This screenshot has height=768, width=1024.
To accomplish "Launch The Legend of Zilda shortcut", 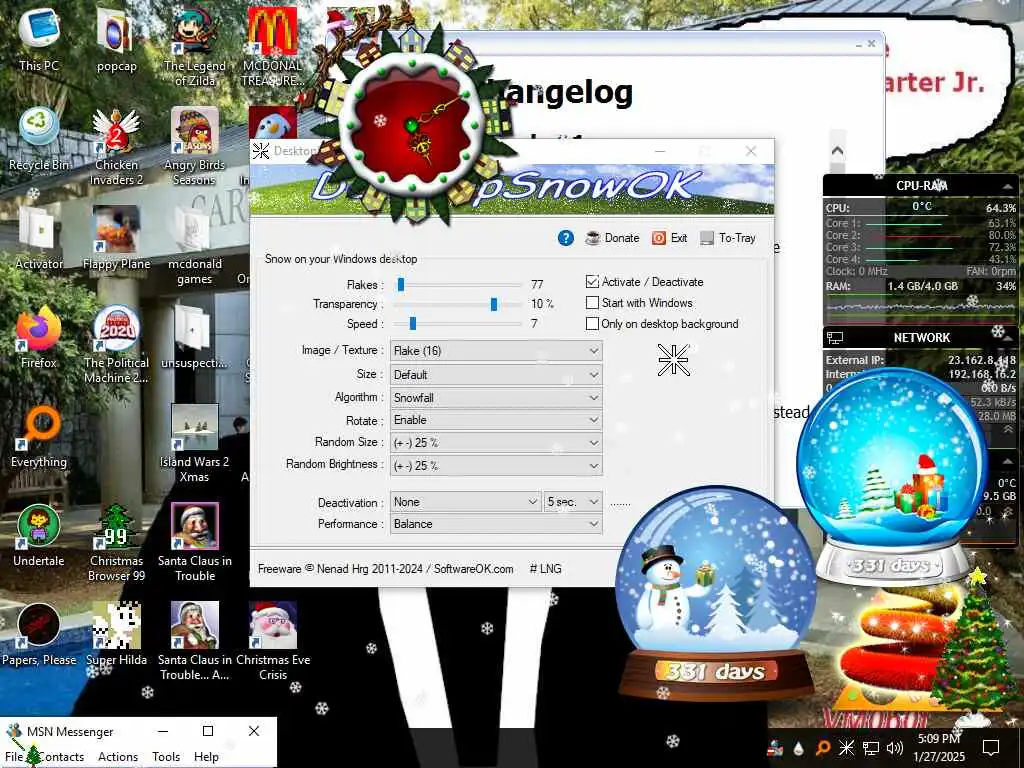I will pos(195,46).
